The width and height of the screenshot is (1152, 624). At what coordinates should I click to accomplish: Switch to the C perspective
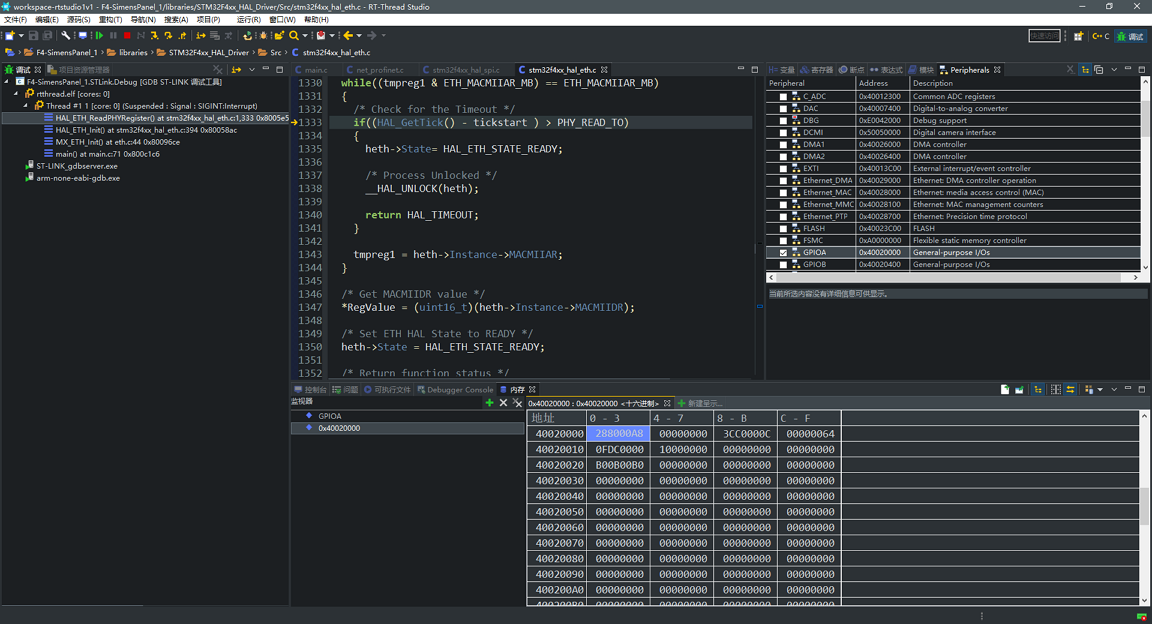coord(1101,36)
